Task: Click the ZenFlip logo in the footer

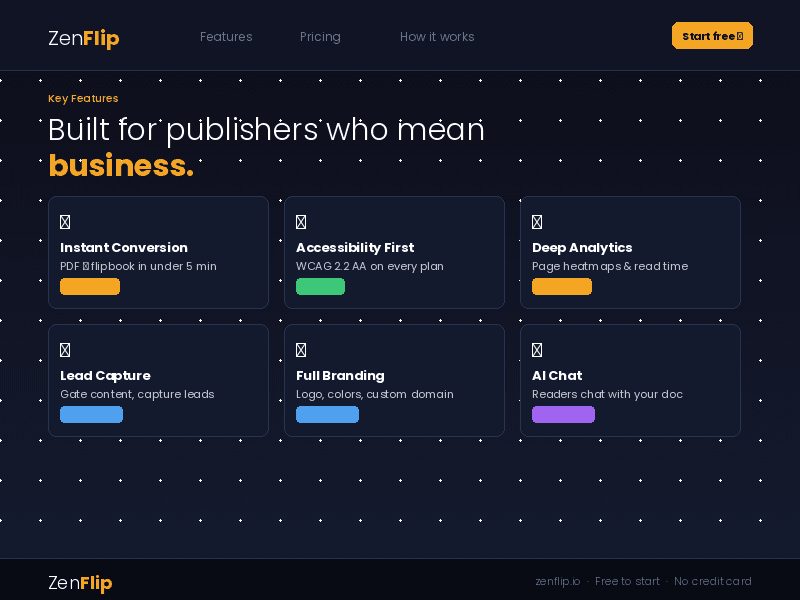Action: [x=80, y=583]
